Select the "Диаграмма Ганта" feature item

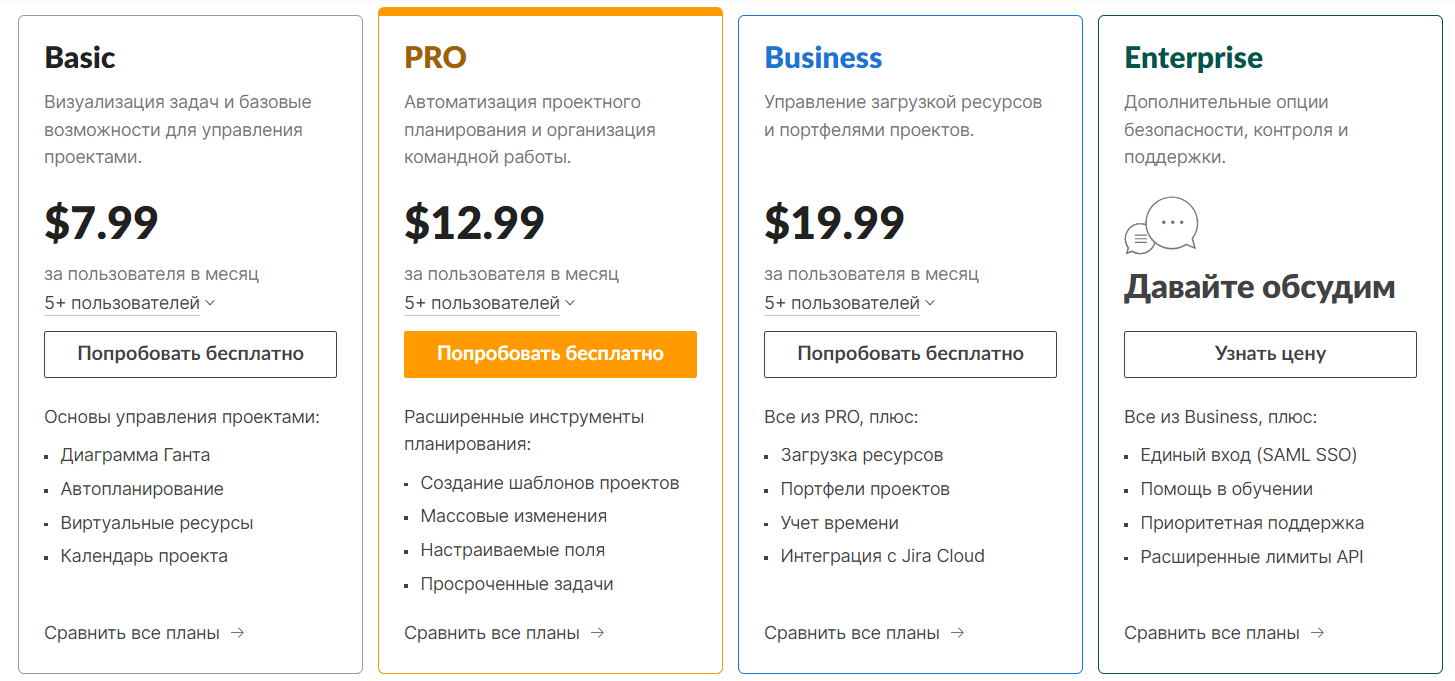point(135,455)
